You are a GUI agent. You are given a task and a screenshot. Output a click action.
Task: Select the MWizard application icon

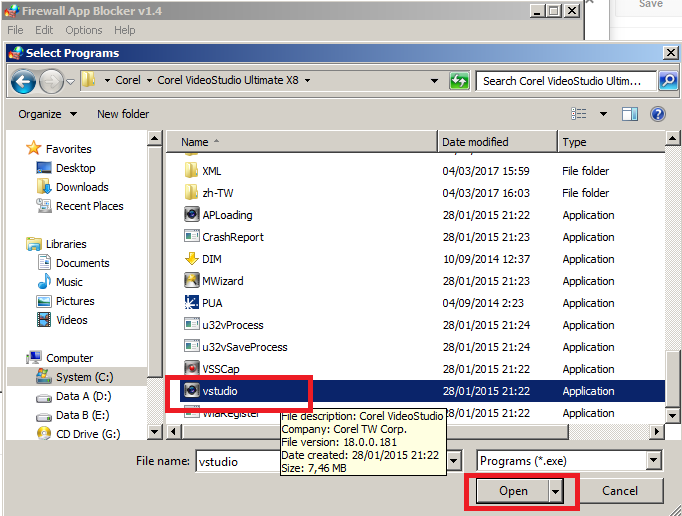pyautogui.click(x=191, y=281)
